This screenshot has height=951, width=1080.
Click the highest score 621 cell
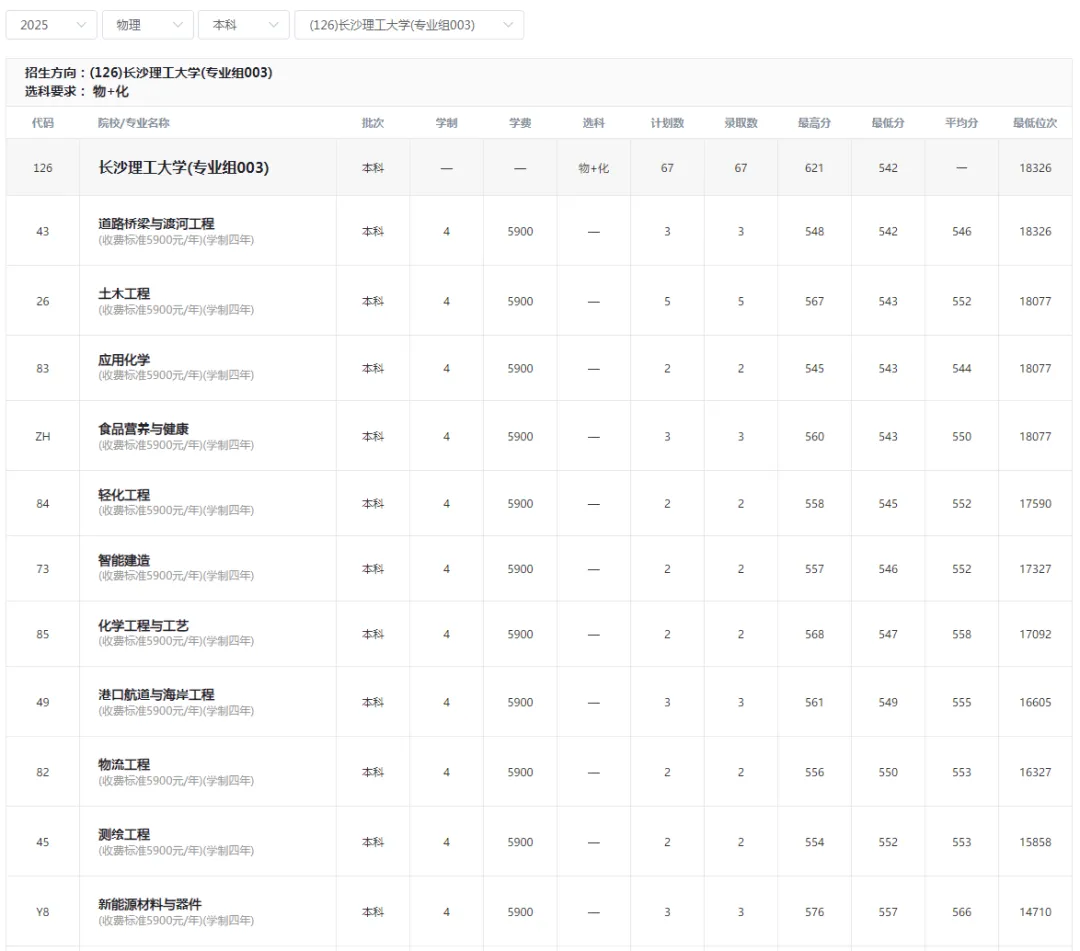pyautogui.click(x=814, y=168)
